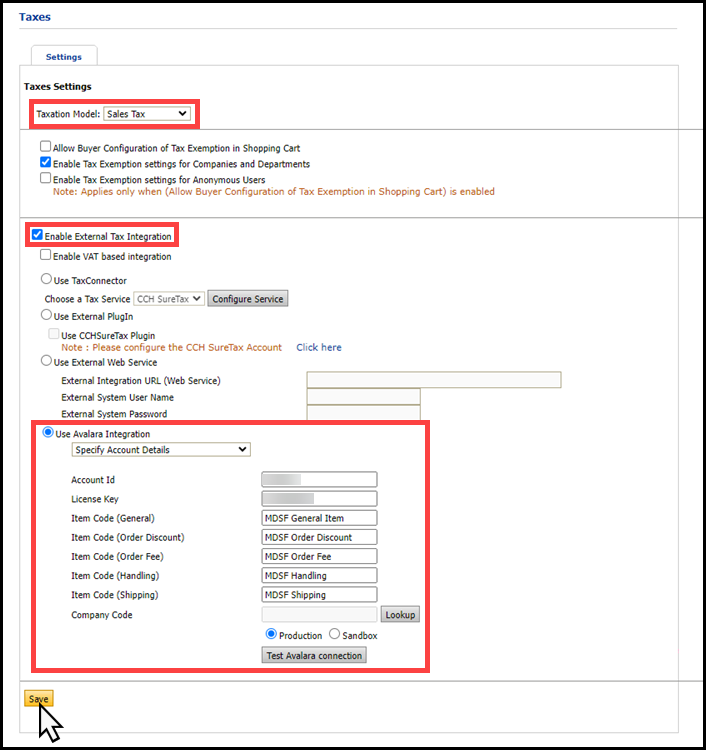This screenshot has height=750, width=706.
Task: Click the Configure Service button
Action: pyautogui.click(x=248, y=298)
